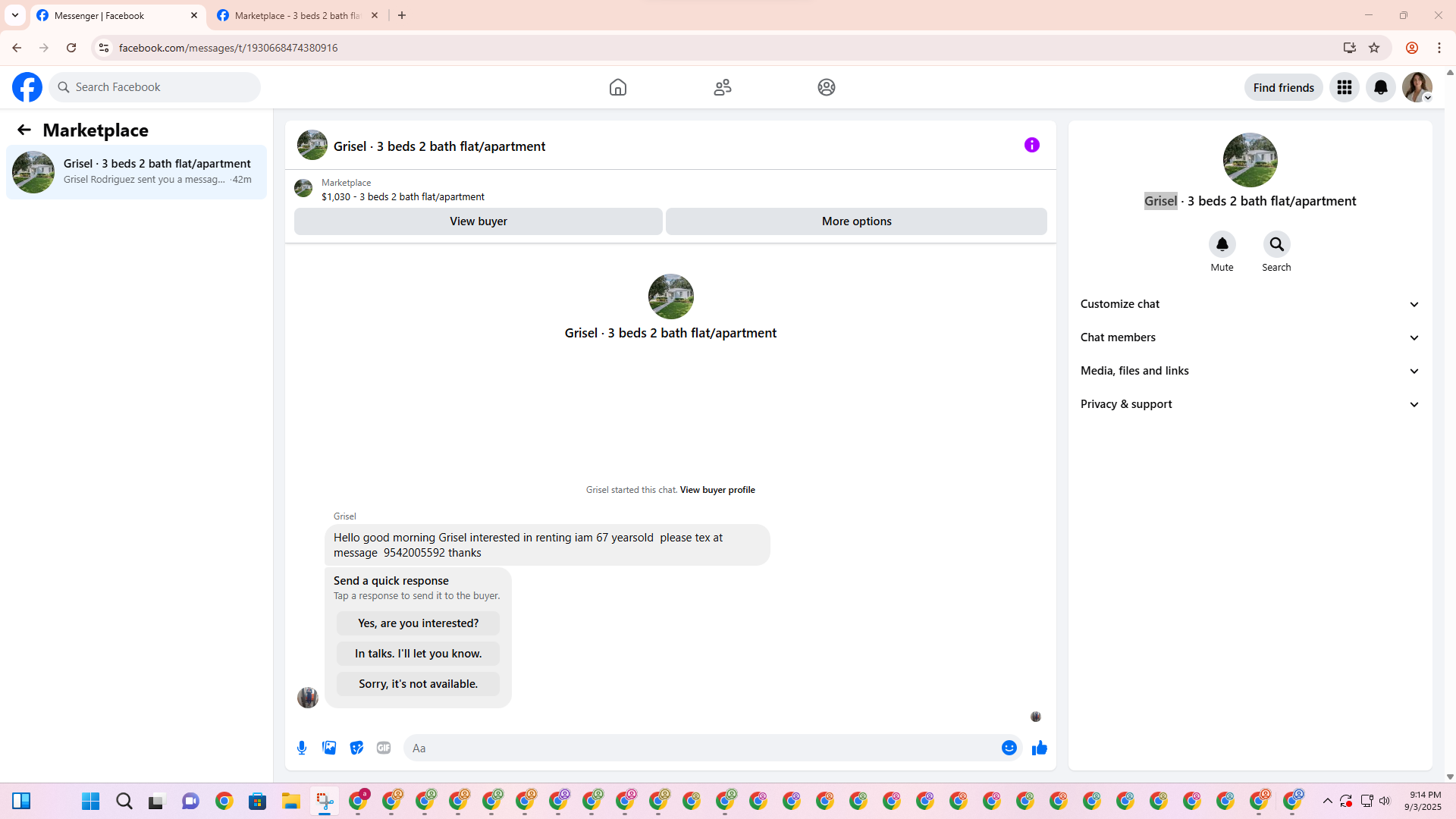Open Facebook home via the logo
This screenshot has height=819, width=1456.
pos(27,87)
